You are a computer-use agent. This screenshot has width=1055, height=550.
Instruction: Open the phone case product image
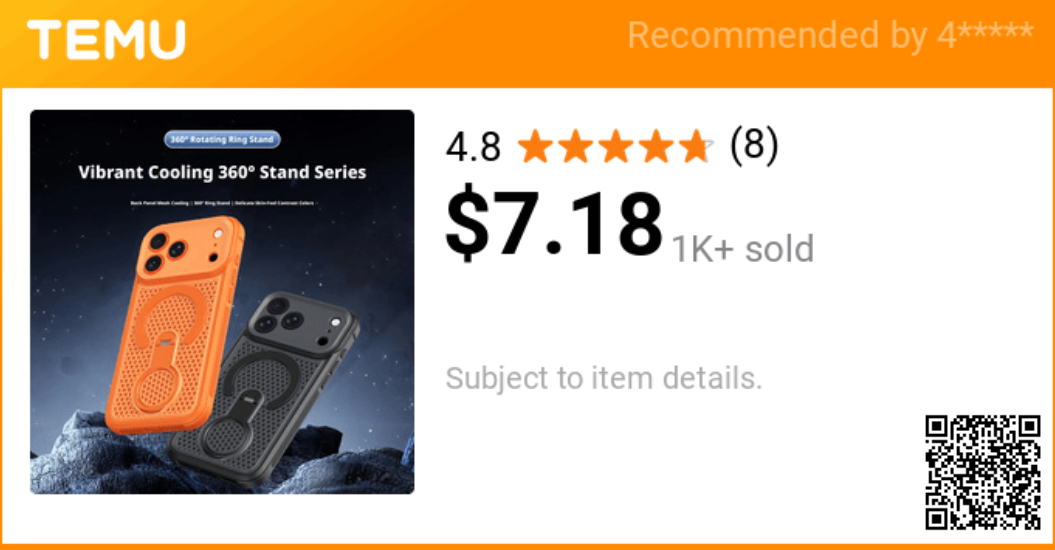[222, 302]
